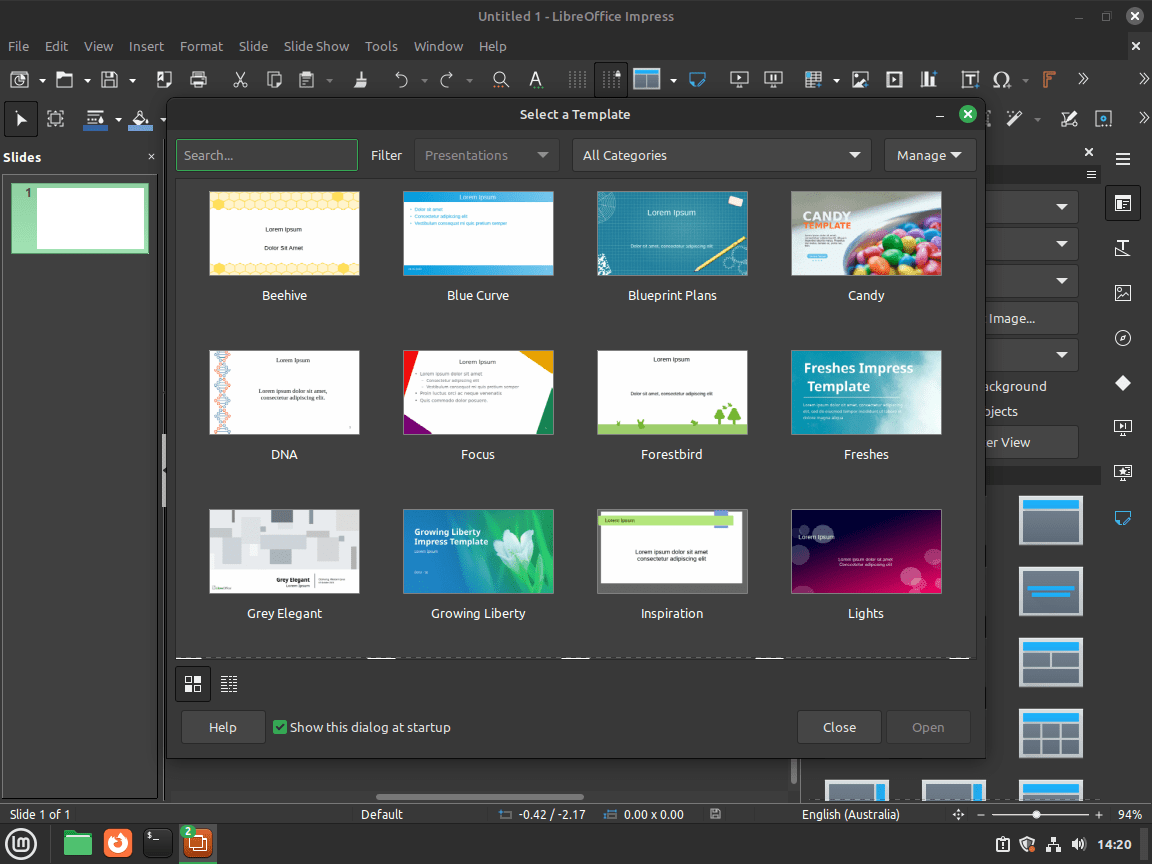Select the Clone Formatting tool
Viewport: 1152px width, 864px height.
pyautogui.click(x=360, y=79)
